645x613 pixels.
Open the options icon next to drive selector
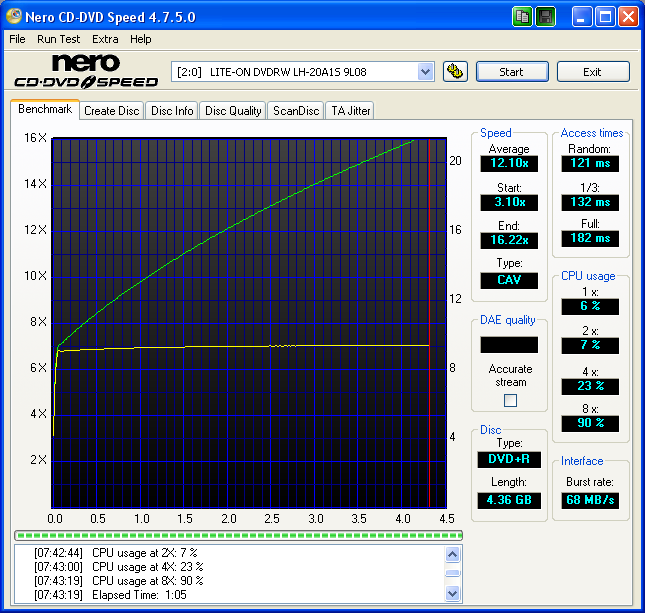[x=455, y=72]
